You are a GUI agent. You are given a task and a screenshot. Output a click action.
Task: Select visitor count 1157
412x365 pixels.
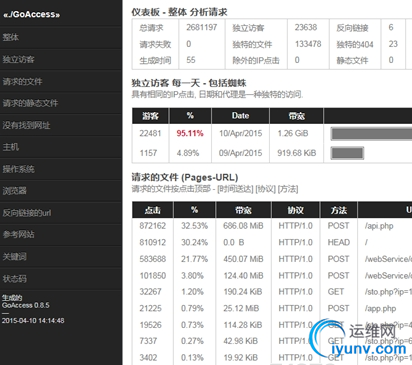(x=148, y=153)
